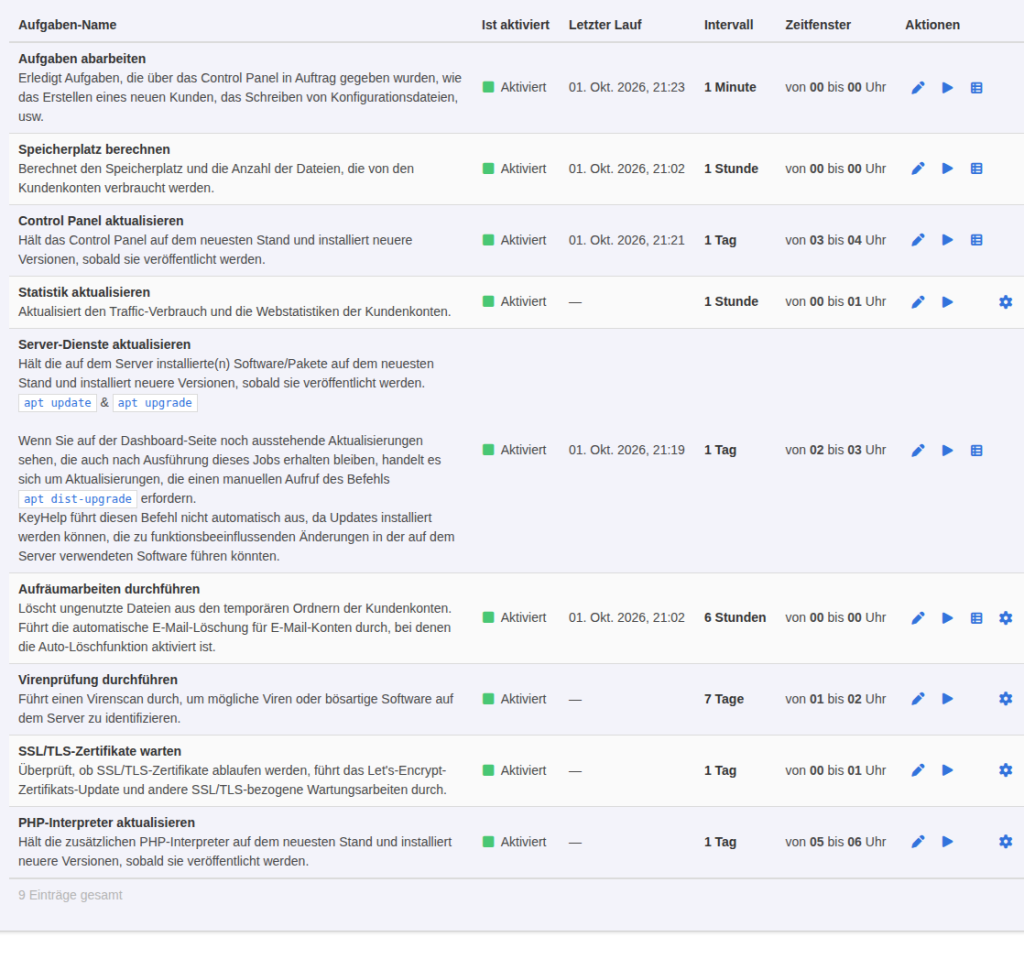1024x959 pixels.
Task: Run 'PHP-Interpreter aktualisieren' now
Action: coord(947,841)
